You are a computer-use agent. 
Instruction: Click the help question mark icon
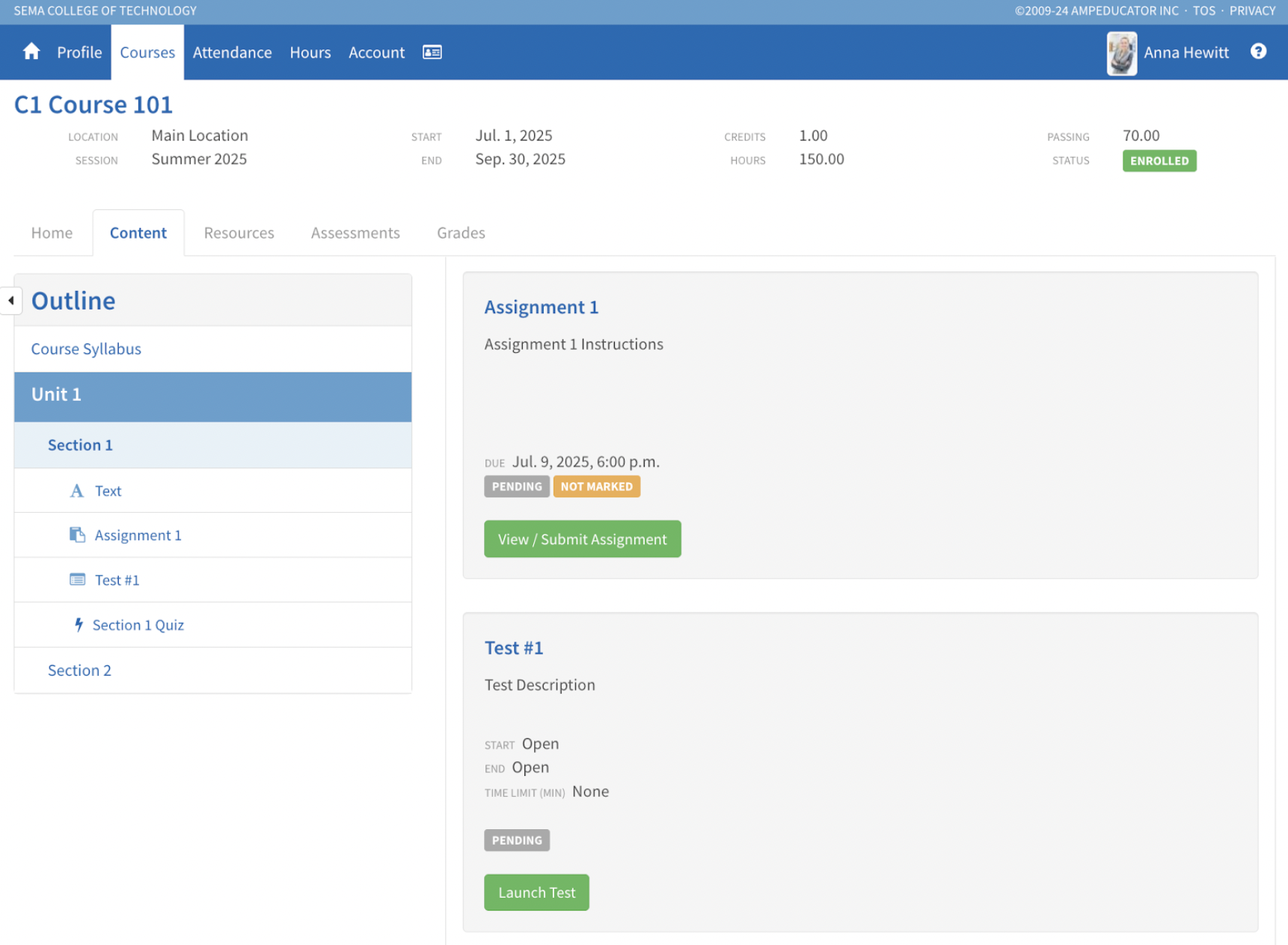click(x=1258, y=52)
